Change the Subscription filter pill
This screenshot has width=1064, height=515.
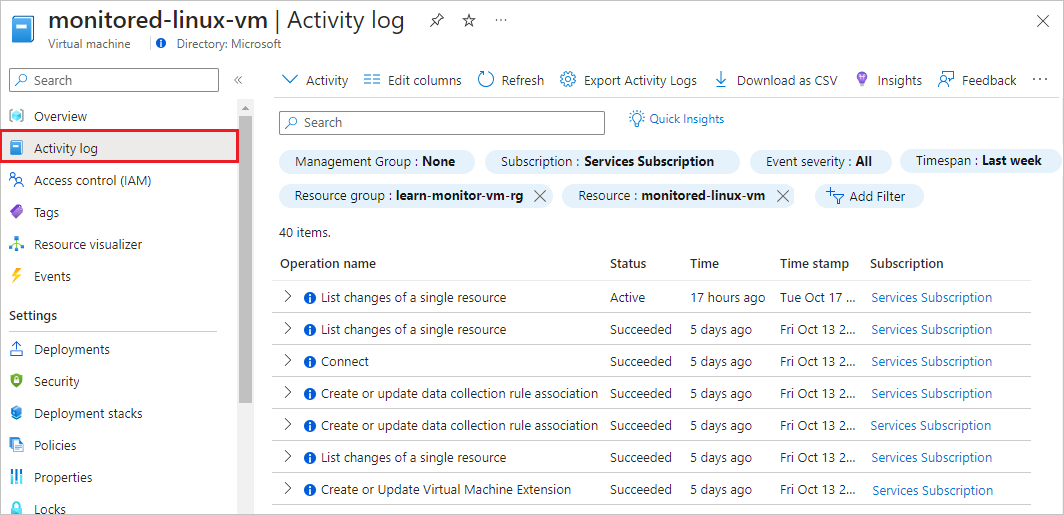pyautogui.click(x=612, y=162)
